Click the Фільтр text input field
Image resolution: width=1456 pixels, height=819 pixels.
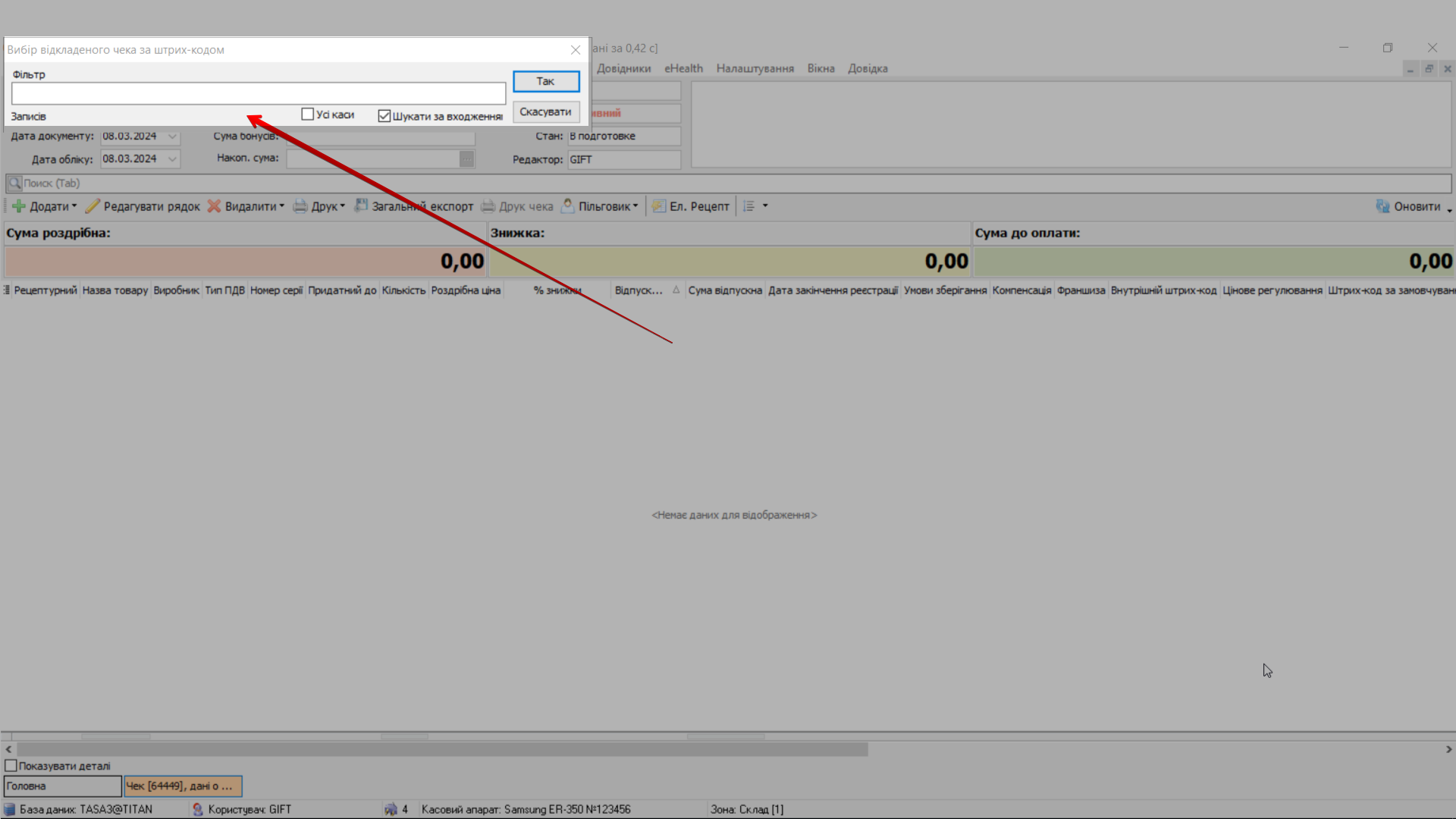[259, 94]
